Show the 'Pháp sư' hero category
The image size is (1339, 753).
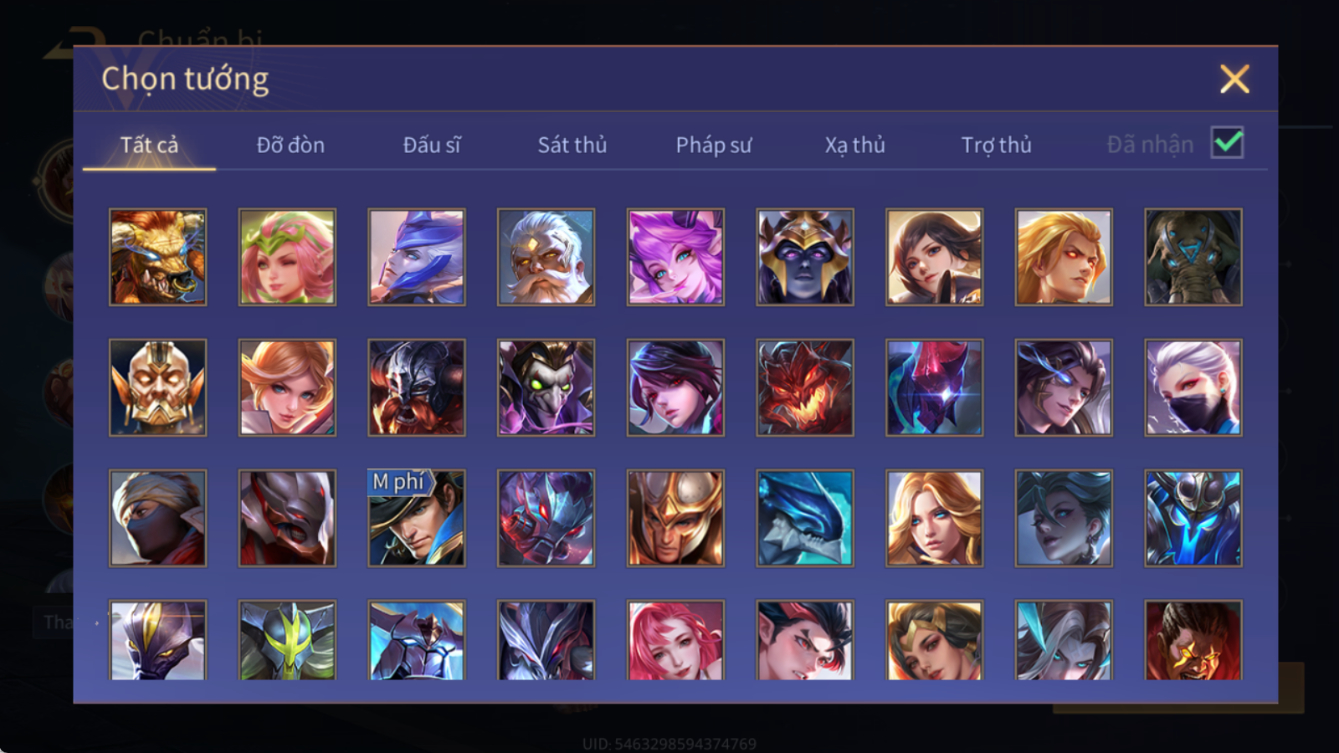click(x=713, y=145)
